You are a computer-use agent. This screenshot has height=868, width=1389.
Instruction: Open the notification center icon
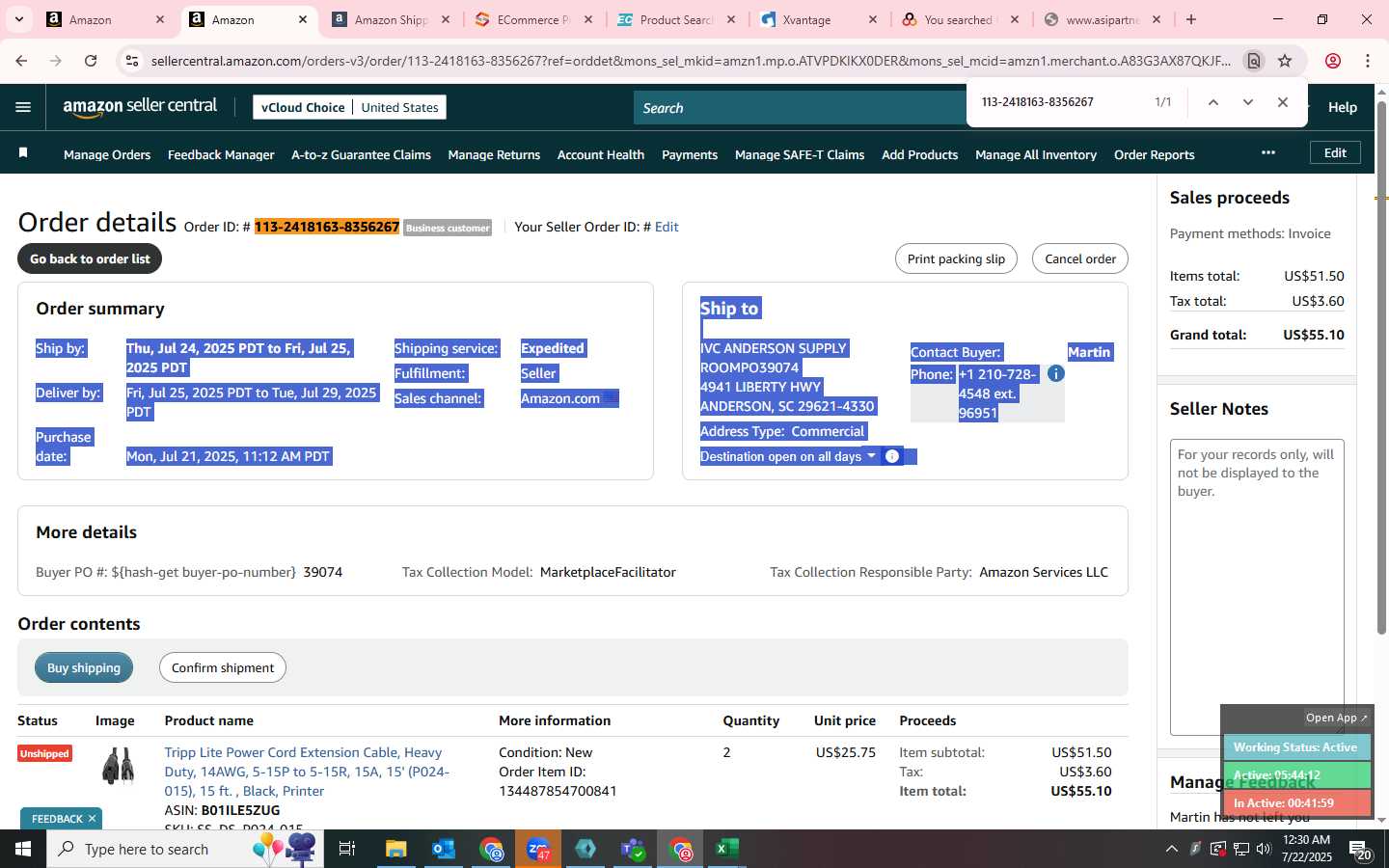coord(1360,850)
